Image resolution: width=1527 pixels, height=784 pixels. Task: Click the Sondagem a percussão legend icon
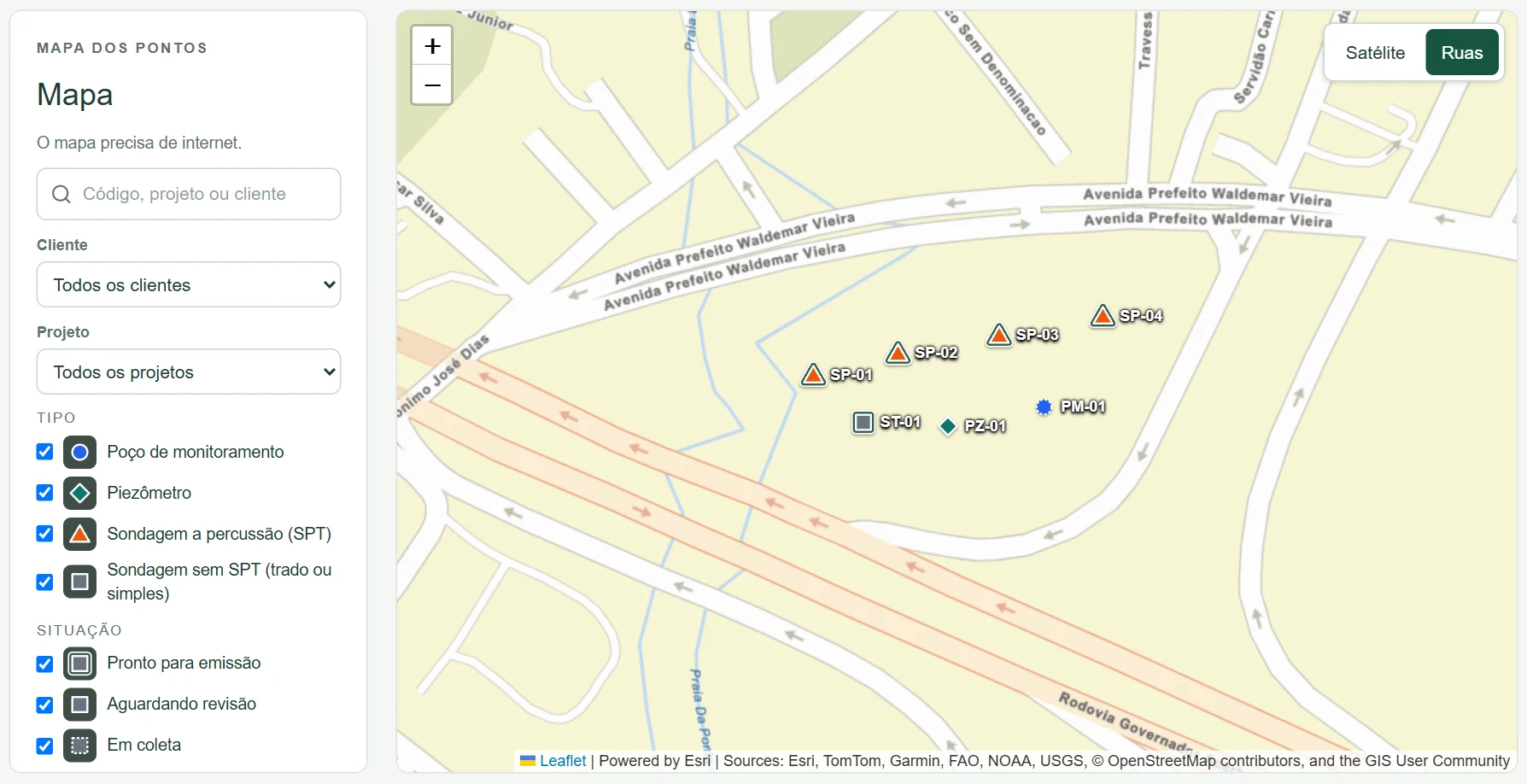(x=79, y=534)
